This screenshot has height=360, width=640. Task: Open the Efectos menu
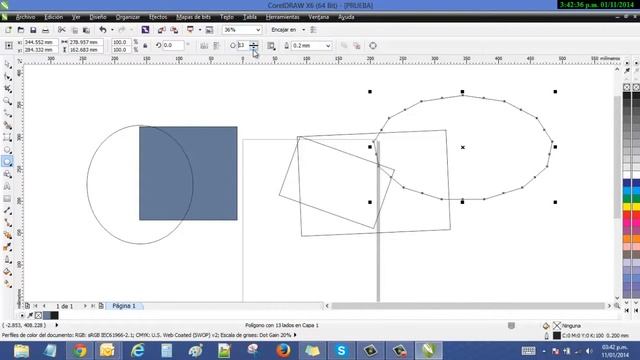click(x=158, y=17)
